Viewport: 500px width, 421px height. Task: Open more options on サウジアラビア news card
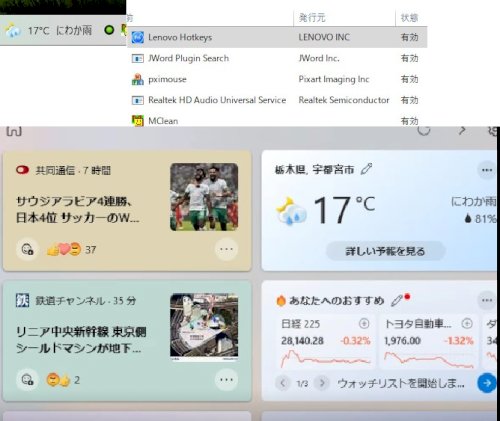pos(226,249)
